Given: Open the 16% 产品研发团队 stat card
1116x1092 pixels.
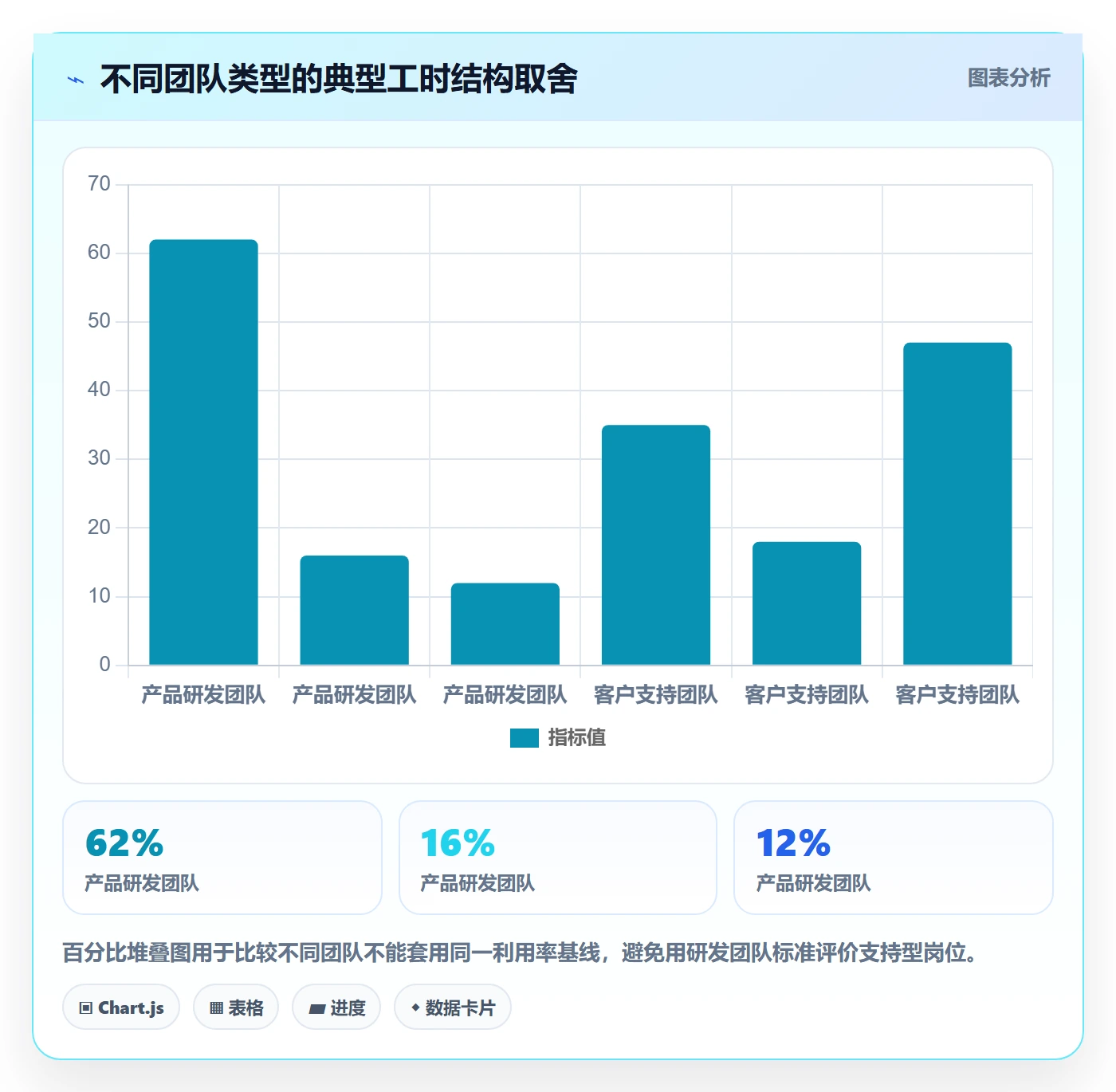Looking at the screenshot, I should click(x=558, y=858).
